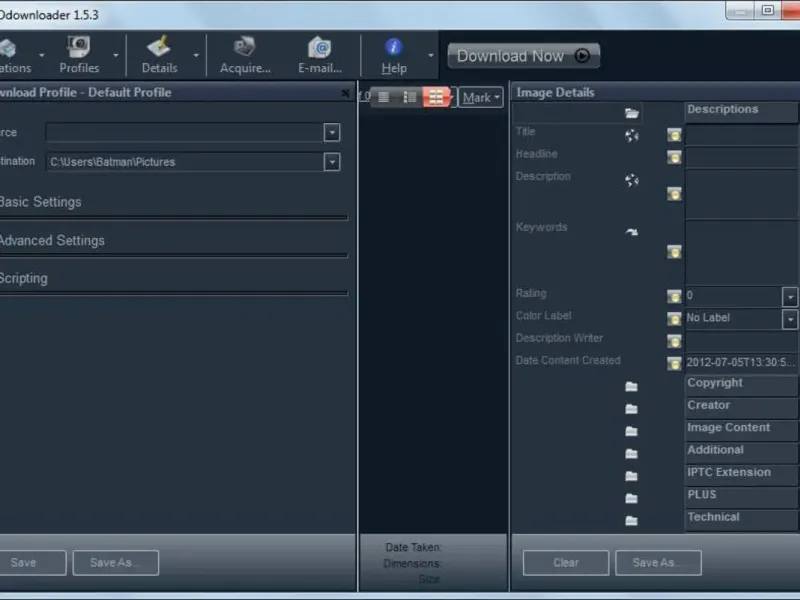Click the Creator section header
This screenshot has height=600, width=800.
click(x=741, y=408)
